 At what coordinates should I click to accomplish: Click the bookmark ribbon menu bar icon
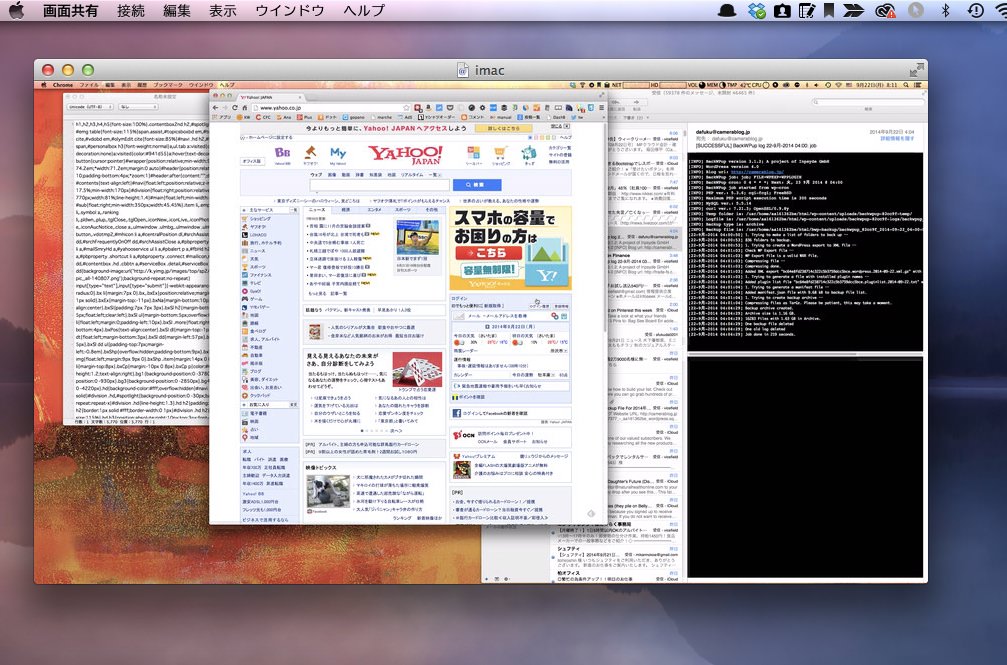(x=829, y=10)
